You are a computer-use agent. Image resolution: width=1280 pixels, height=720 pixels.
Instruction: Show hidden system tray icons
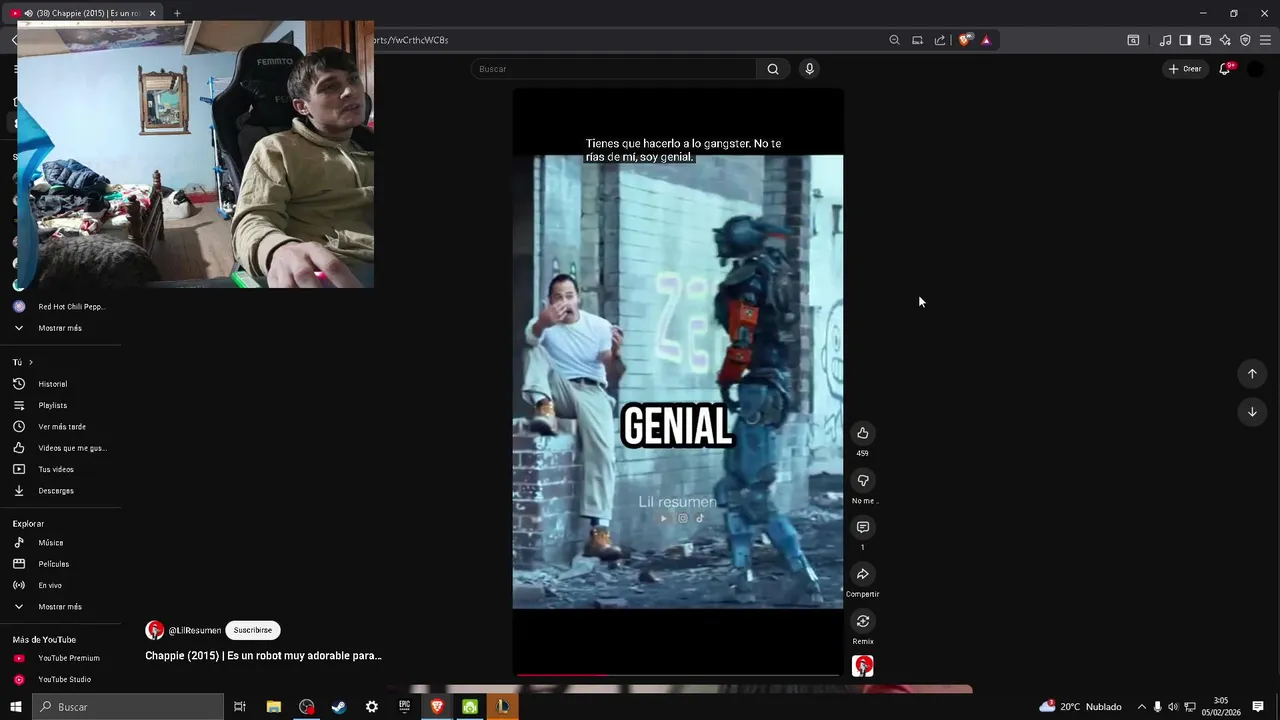pyautogui.click(x=1142, y=707)
